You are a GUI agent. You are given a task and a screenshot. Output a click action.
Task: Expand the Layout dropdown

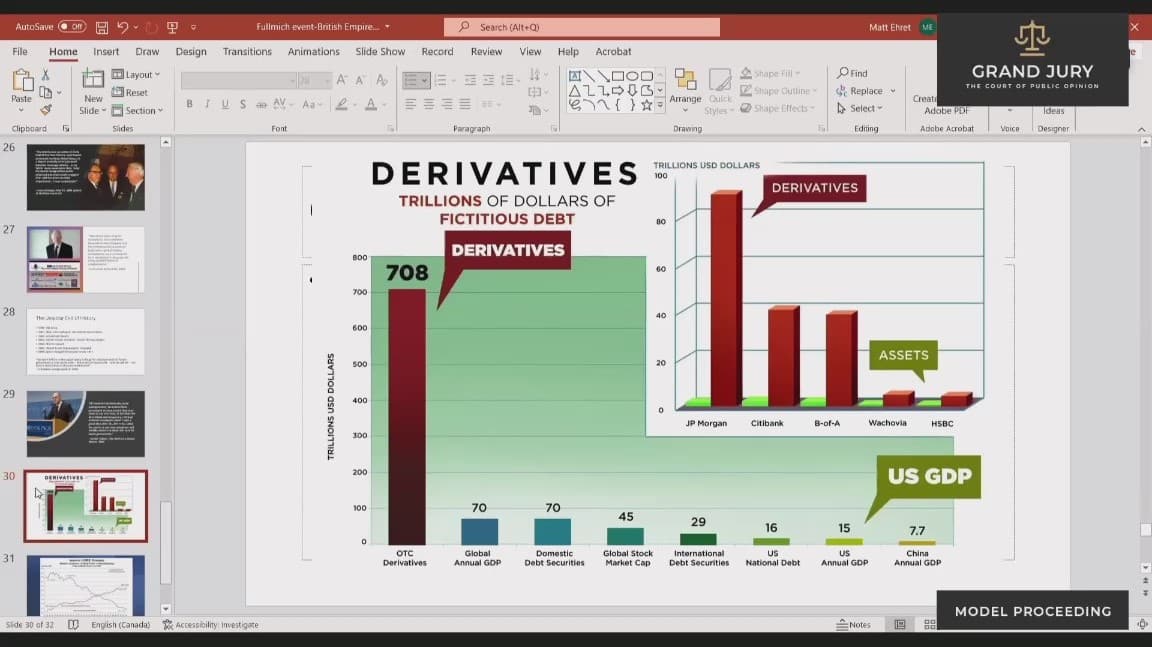coord(136,75)
